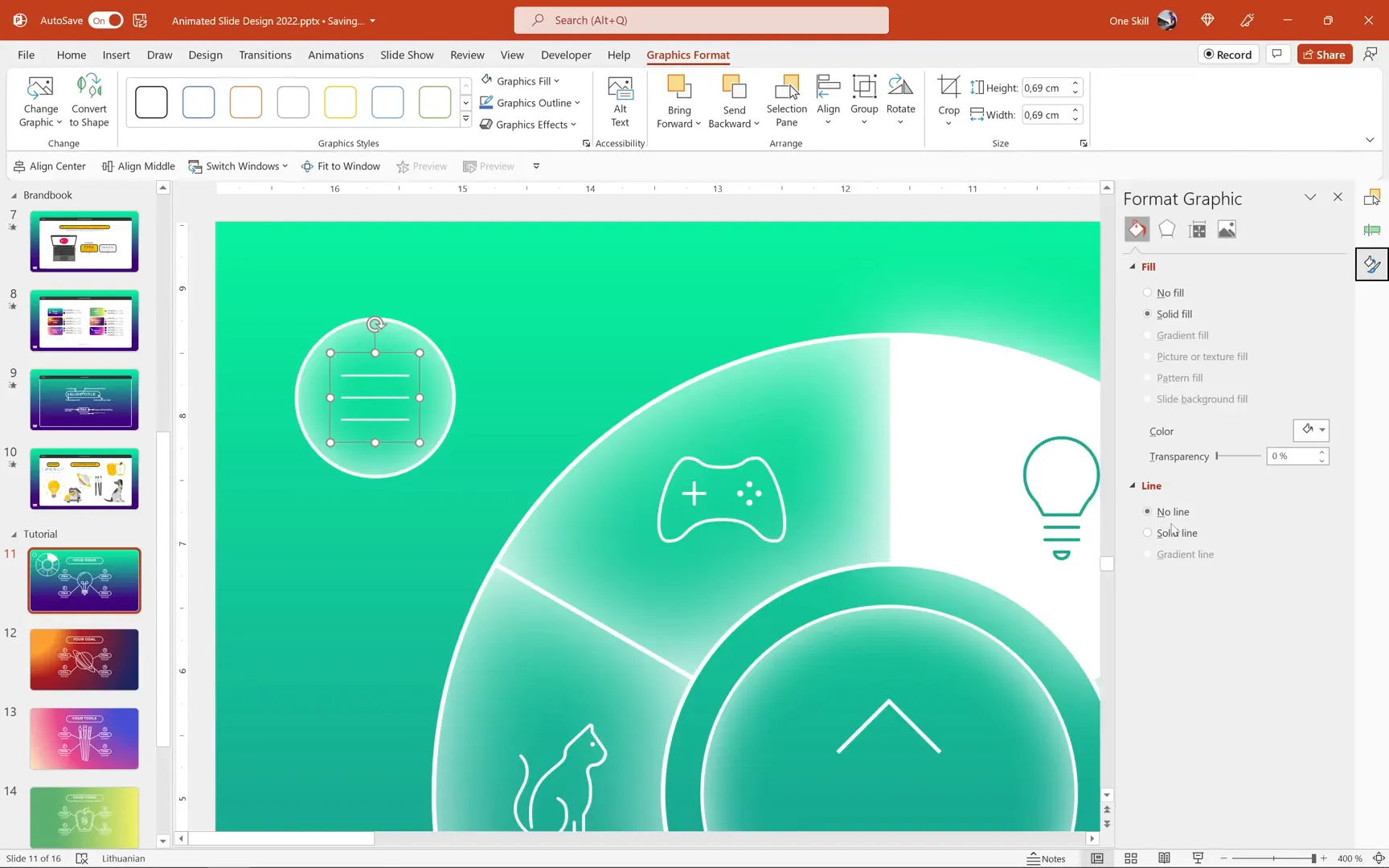Open the Rotate options

coord(900,101)
